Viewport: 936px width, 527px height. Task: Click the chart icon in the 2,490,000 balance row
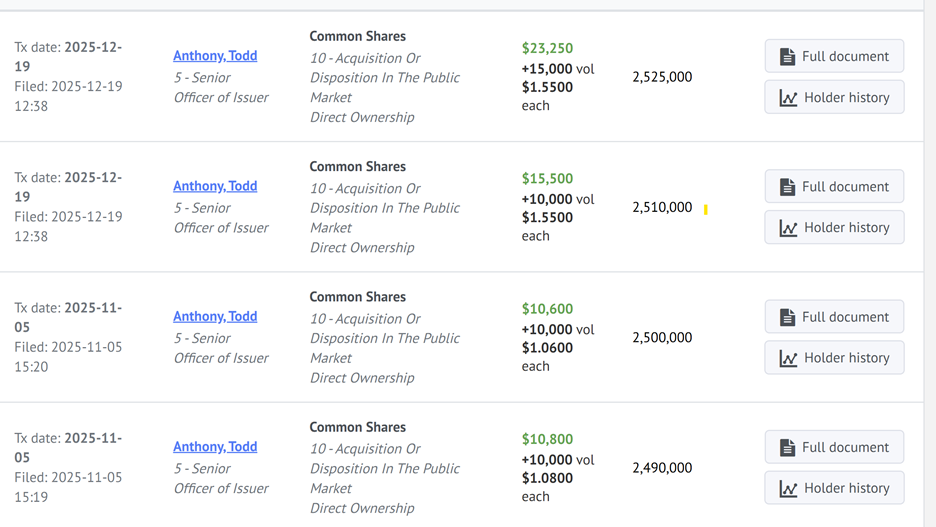point(788,489)
